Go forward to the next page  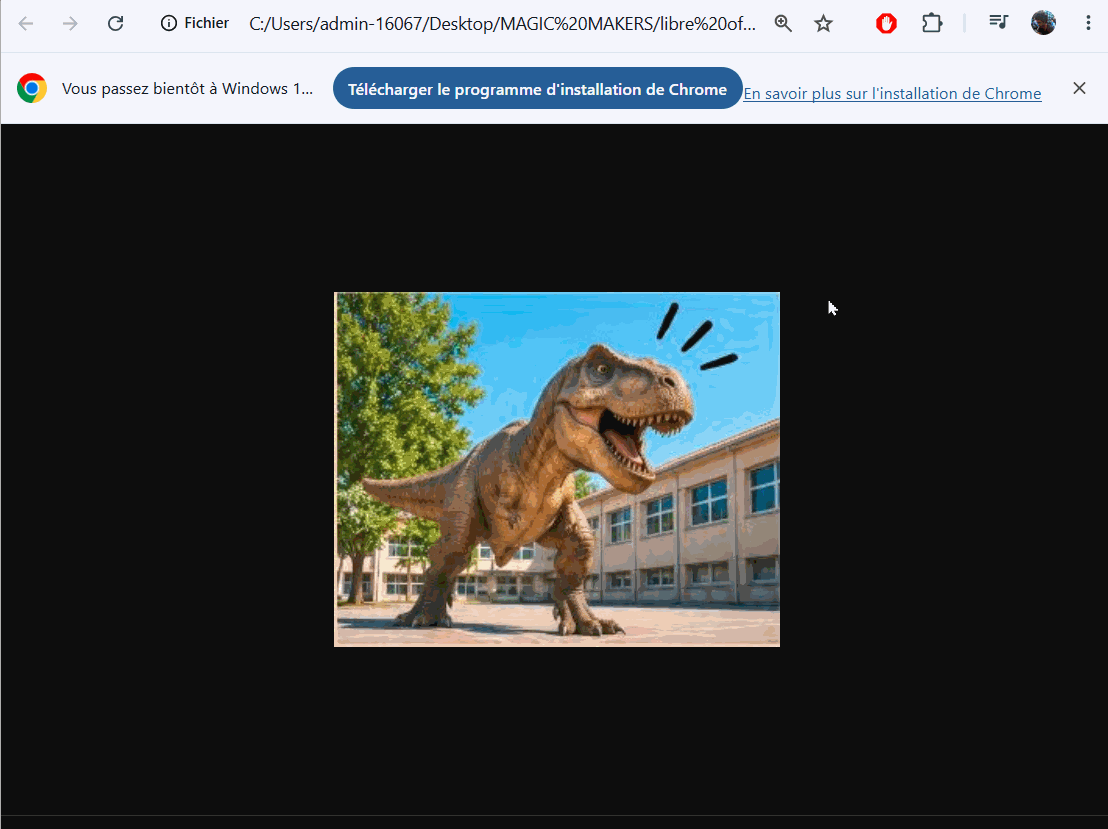70,23
